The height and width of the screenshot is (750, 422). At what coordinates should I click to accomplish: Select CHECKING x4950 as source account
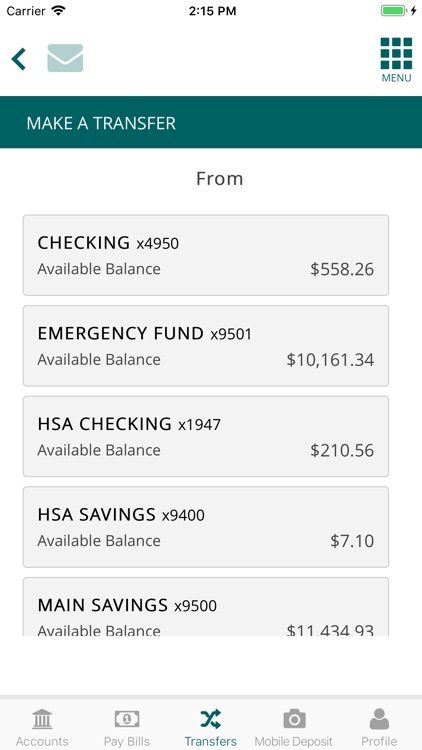click(206, 255)
